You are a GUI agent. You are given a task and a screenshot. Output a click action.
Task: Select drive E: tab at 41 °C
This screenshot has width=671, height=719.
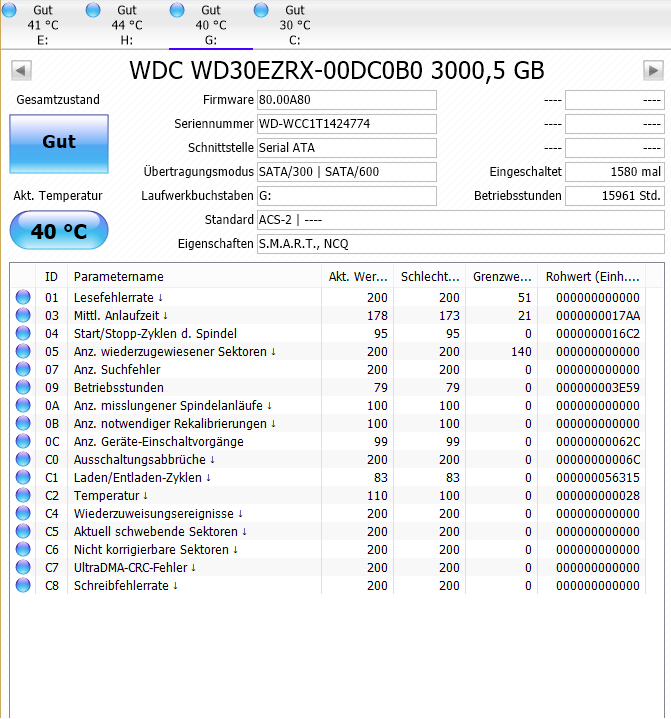[42, 25]
